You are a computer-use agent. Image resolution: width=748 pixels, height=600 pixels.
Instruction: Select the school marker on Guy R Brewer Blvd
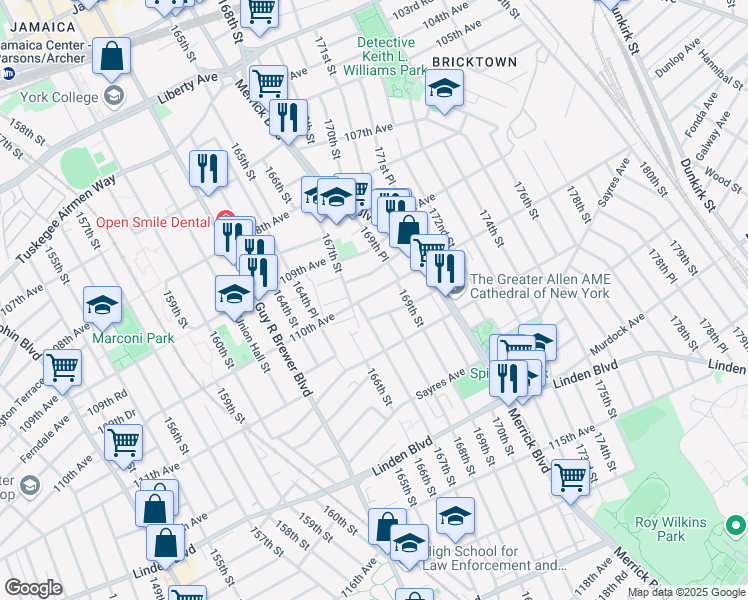(x=234, y=293)
